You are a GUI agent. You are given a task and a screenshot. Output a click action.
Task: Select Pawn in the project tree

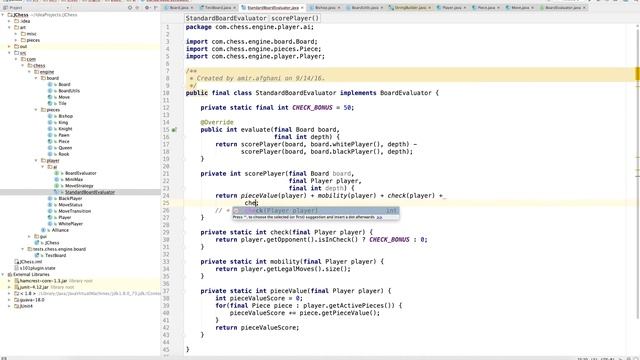point(64,135)
